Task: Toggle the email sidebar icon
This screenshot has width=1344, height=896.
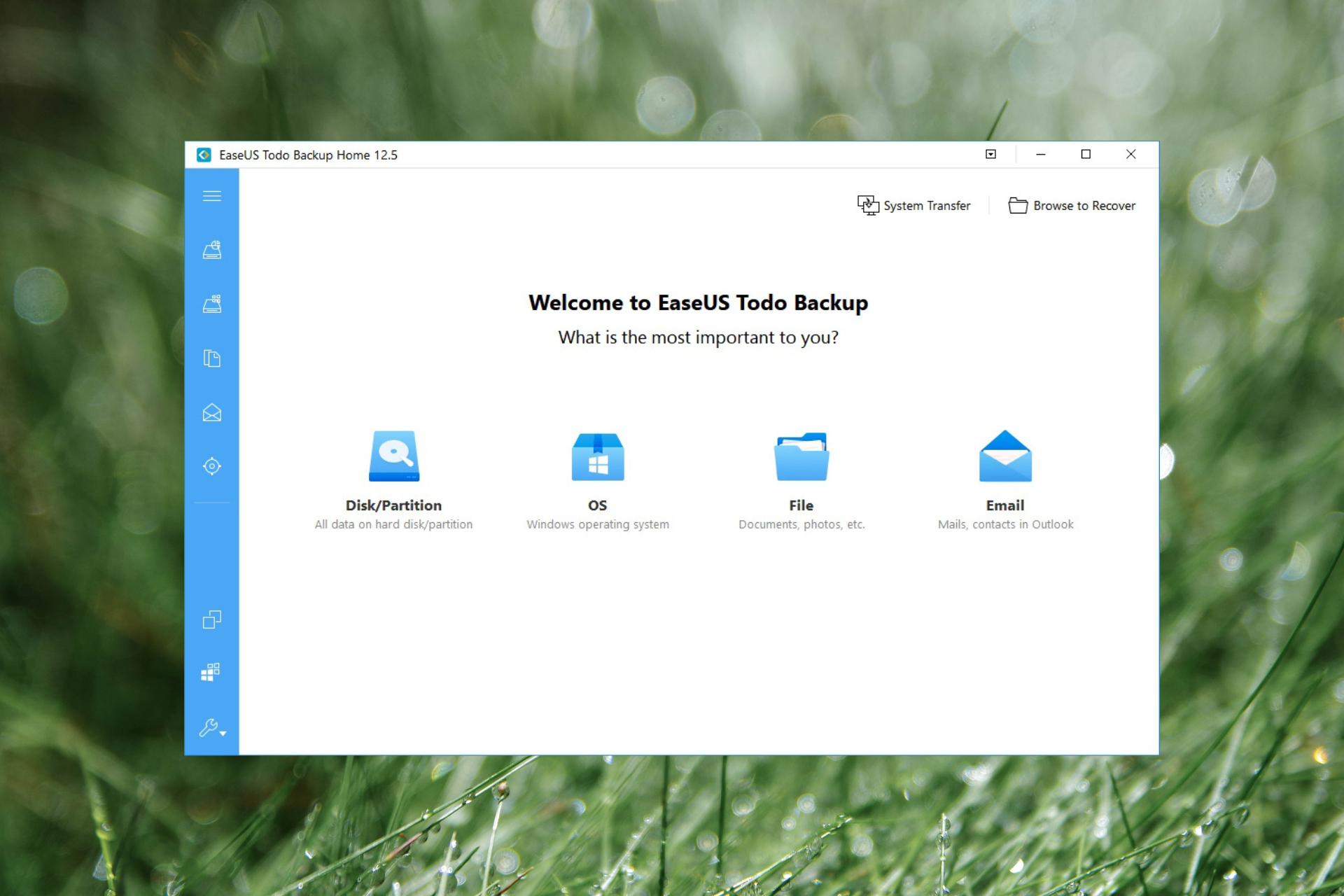Action: coord(213,412)
